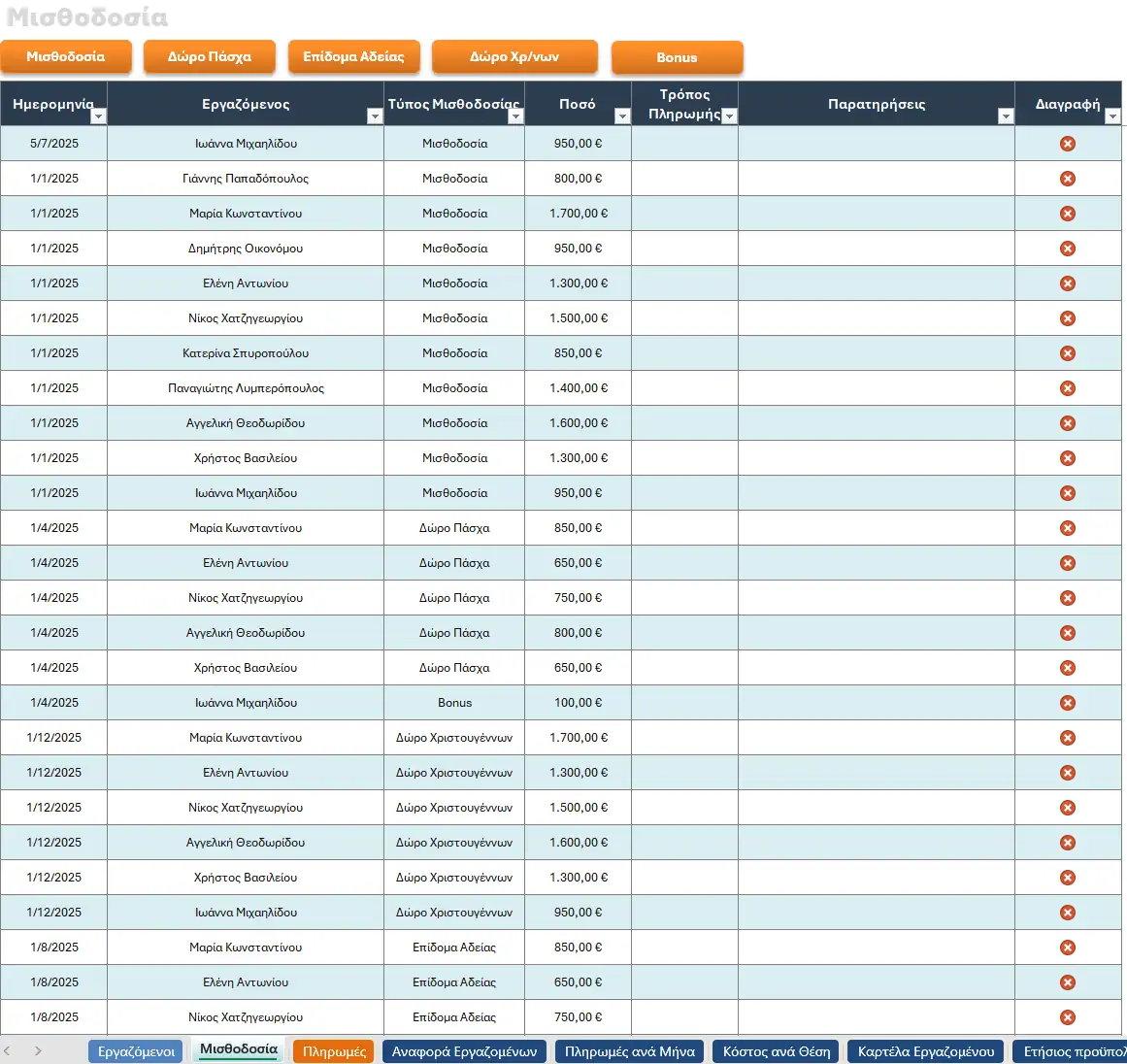Delete the Γιάννης Παπαδόπουλος row
The image size is (1127, 1064).
tap(1068, 179)
